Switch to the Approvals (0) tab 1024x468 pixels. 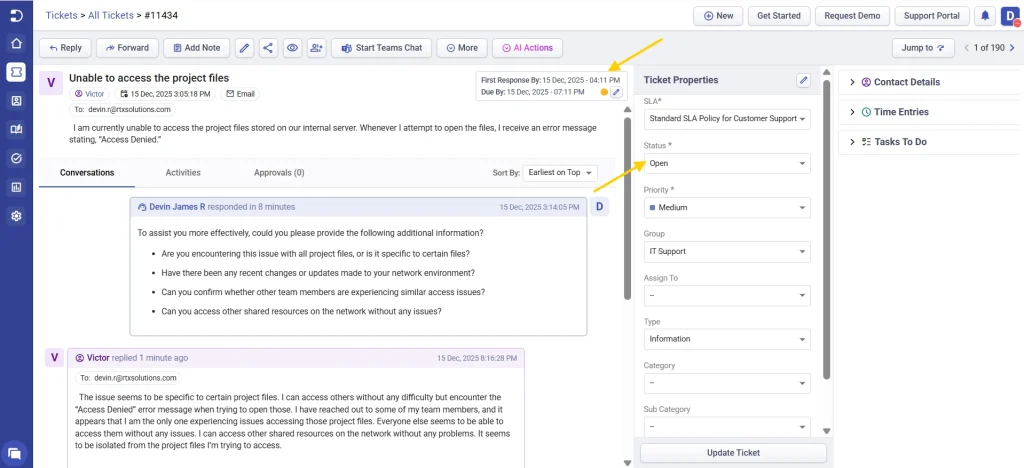[x=279, y=173]
